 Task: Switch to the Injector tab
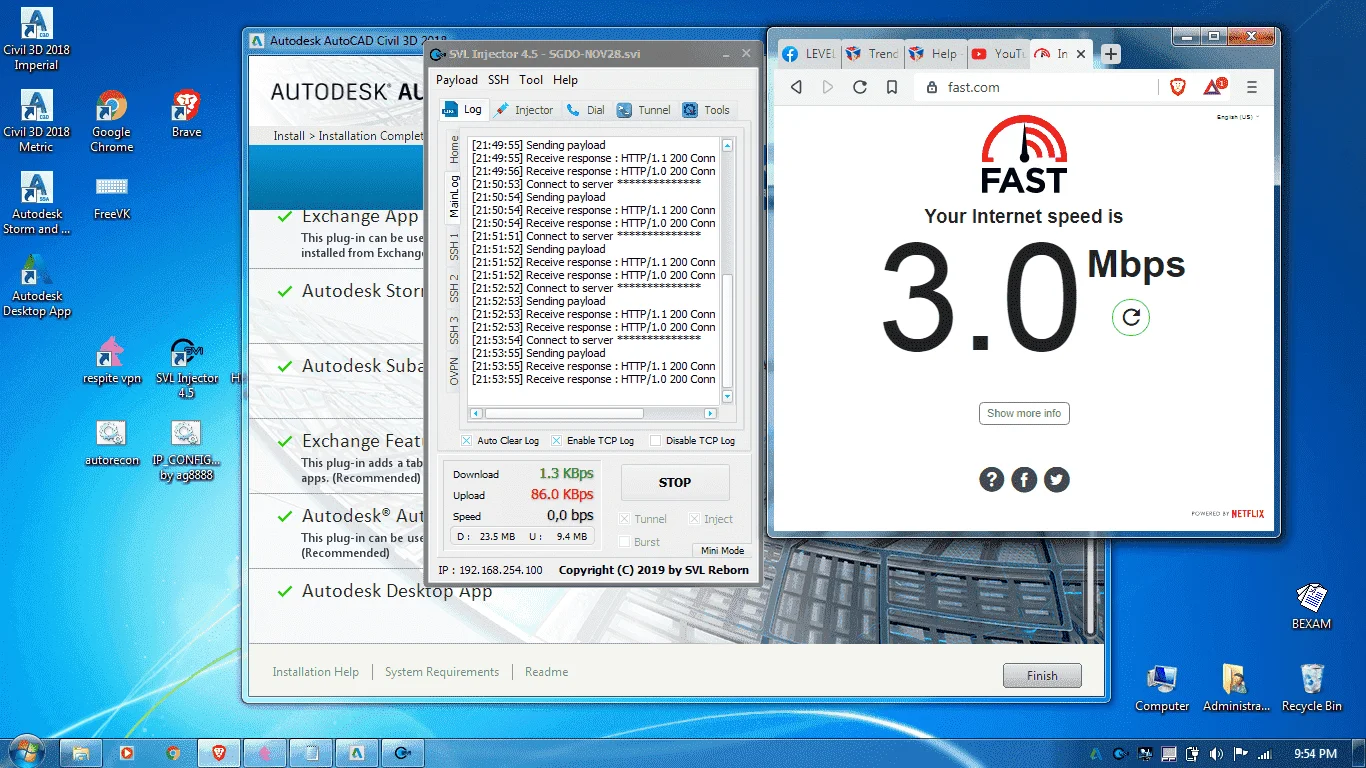(x=523, y=110)
